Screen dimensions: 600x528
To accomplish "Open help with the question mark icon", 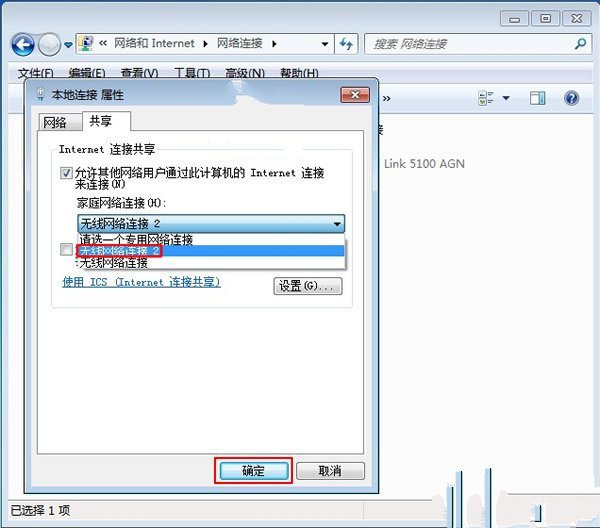I will [x=571, y=98].
